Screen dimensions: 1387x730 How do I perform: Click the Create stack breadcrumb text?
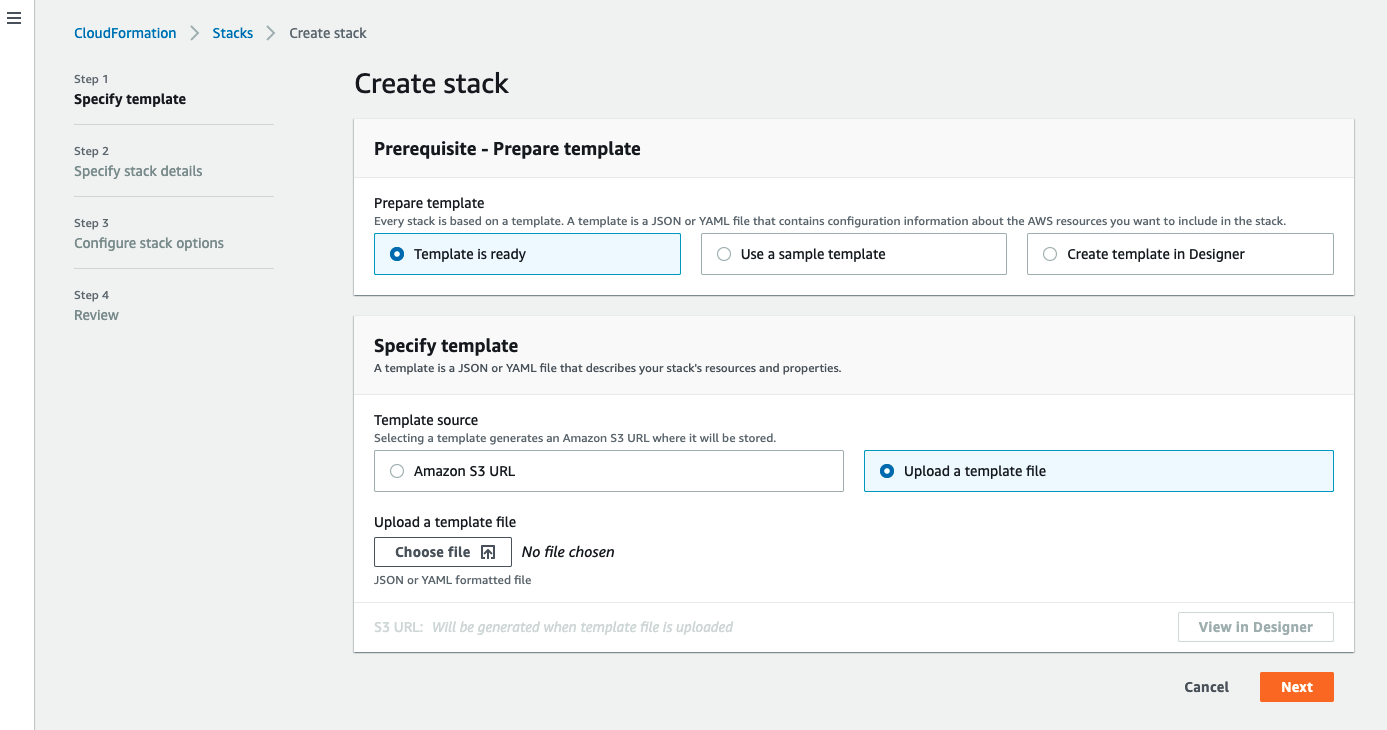tap(327, 33)
